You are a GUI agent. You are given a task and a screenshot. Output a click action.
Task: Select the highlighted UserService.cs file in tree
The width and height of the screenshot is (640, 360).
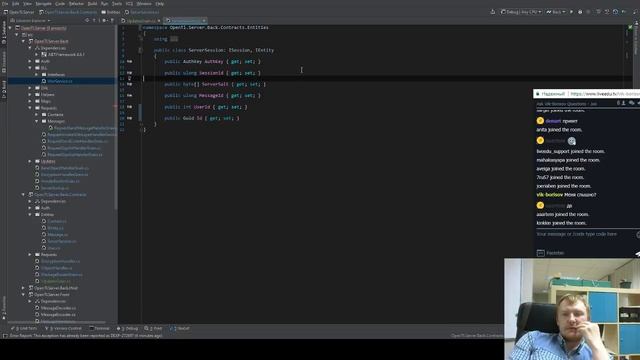pyautogui.click(x=60, y=81)
